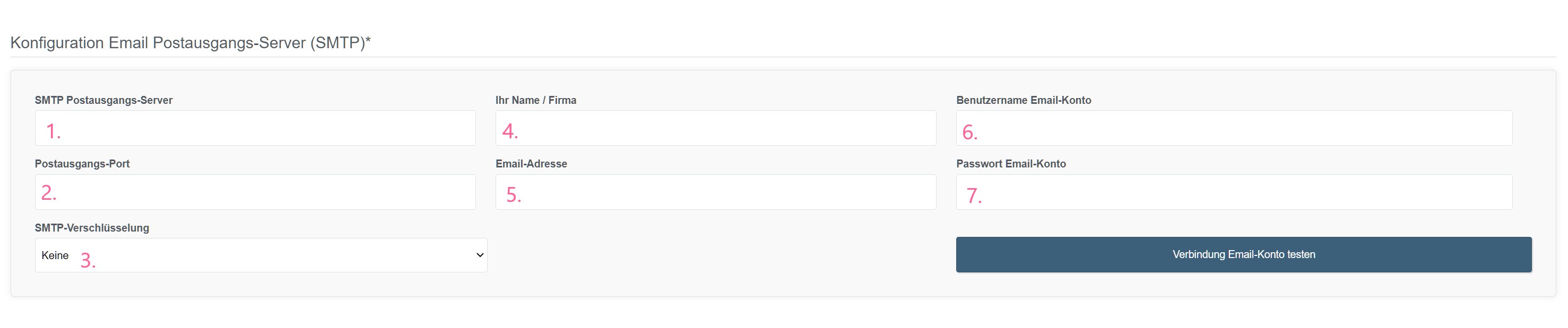Image resolution: width=1568 pixels, height=328 pixels.
Task: Focus the Ihr Name / Firma field
Action: click(716, 128)
